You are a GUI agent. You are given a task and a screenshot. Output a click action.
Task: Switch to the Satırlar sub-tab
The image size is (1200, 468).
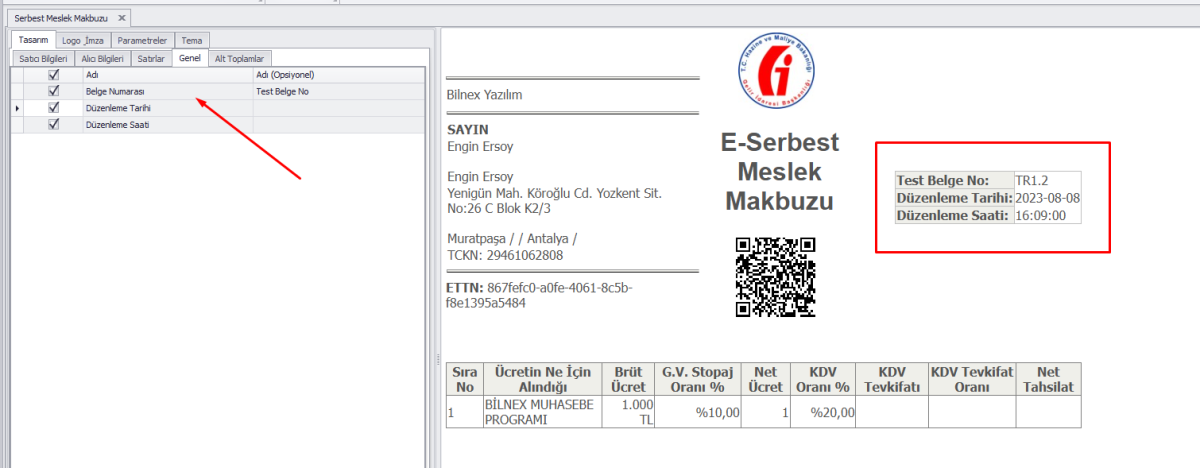click(x=150, y=59)
